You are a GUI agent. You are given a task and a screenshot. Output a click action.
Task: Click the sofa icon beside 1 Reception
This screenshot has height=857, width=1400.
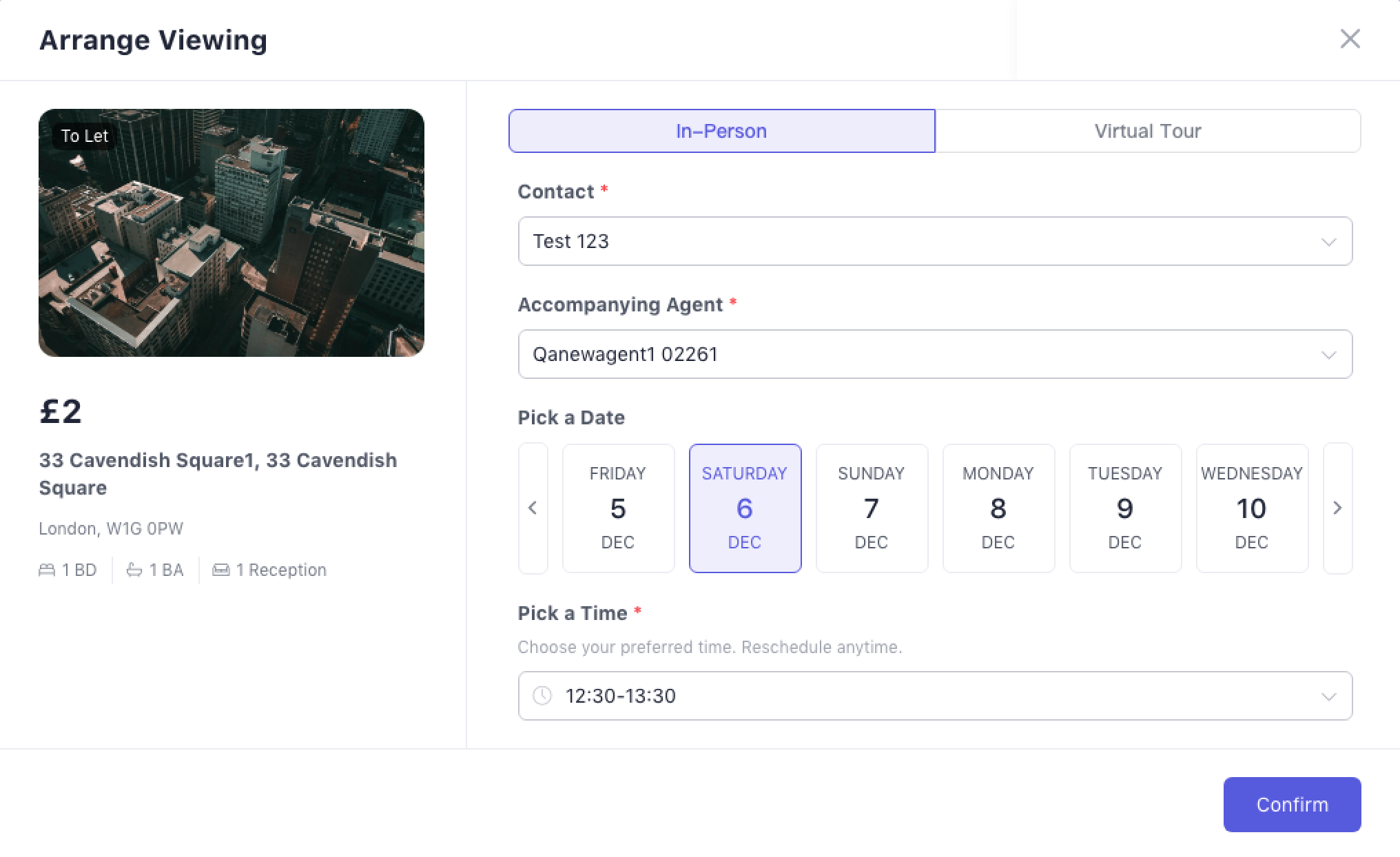(220, 570)
